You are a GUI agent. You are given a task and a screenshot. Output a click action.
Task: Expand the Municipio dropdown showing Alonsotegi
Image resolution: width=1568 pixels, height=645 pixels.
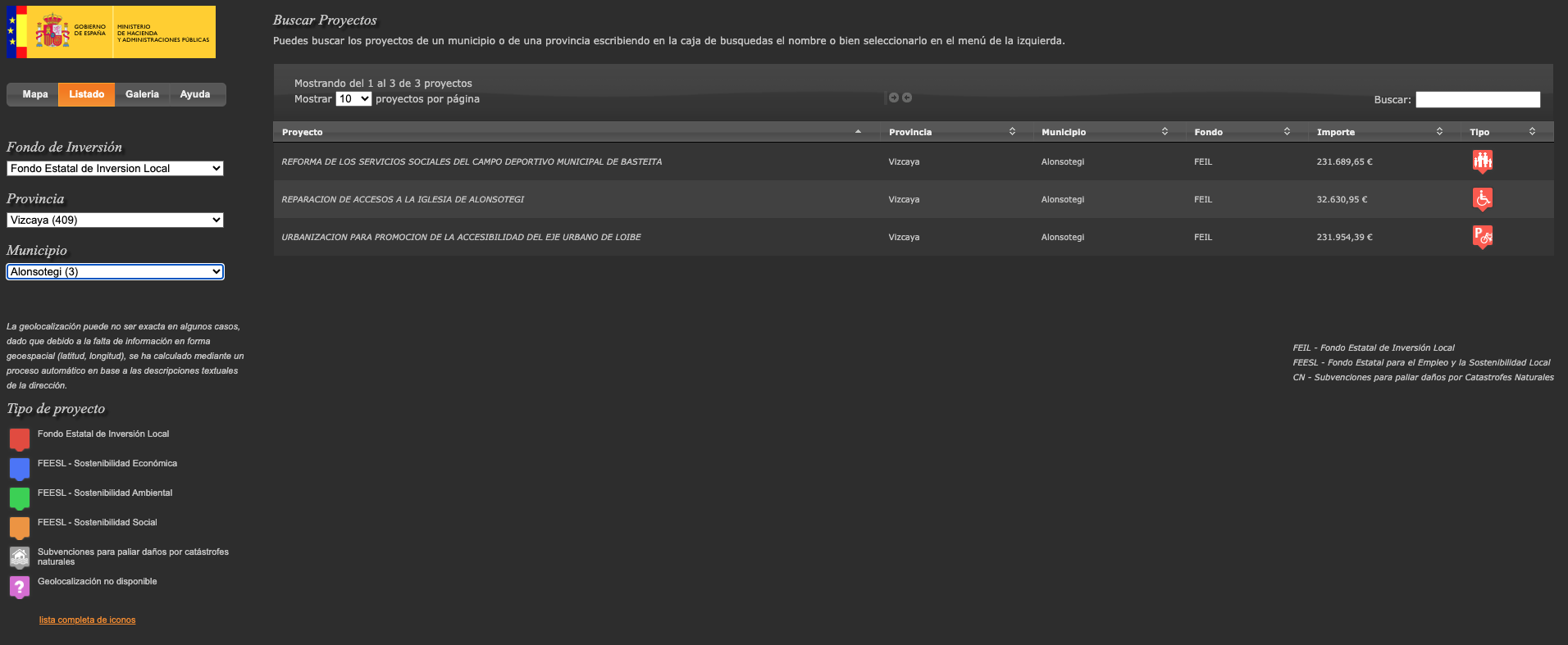click(115, 271)
